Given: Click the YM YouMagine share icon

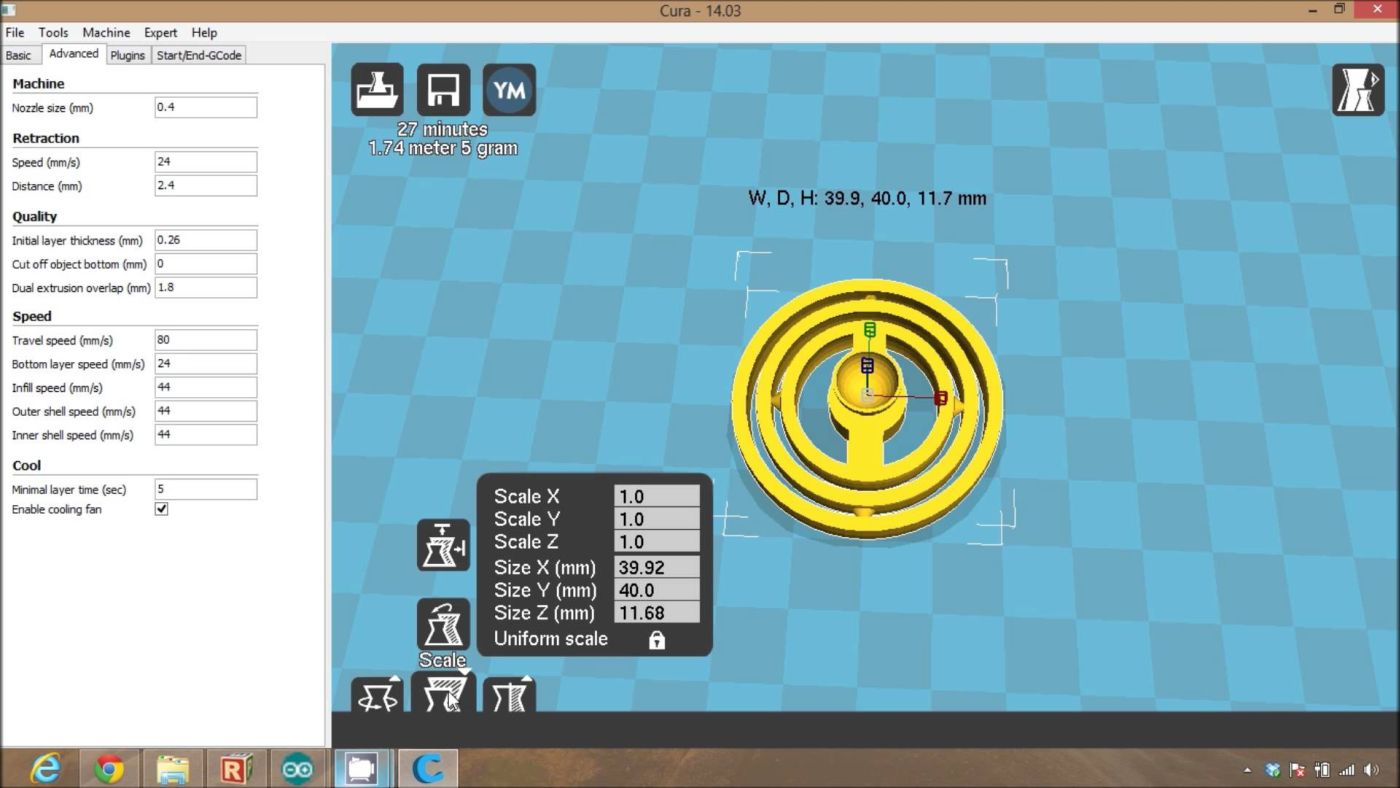Looking at the screenshot, I should click(x=509, y=90).
